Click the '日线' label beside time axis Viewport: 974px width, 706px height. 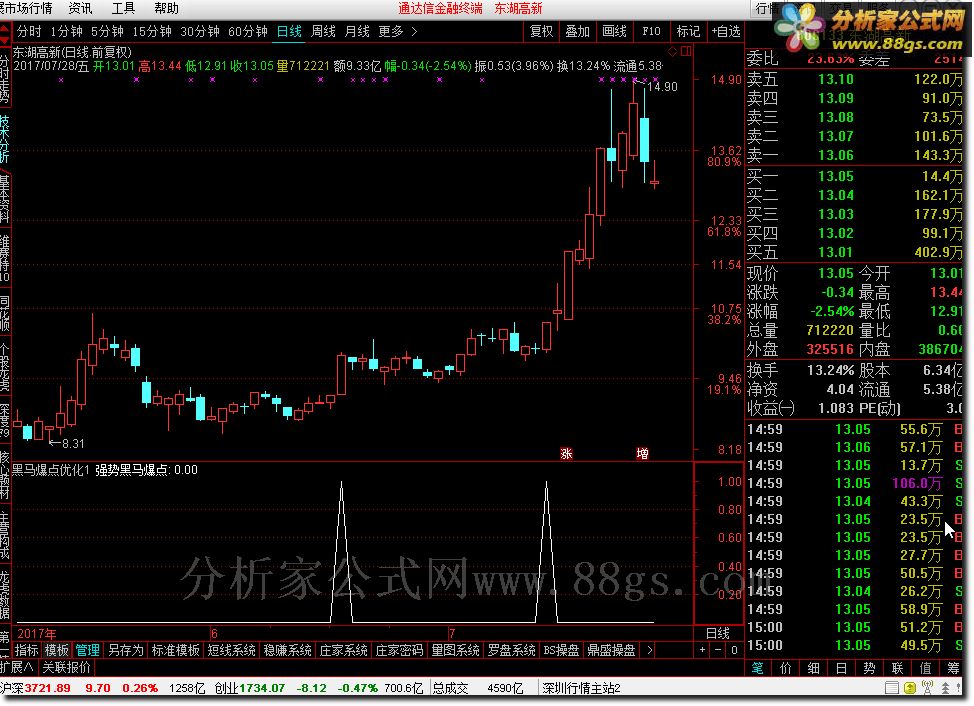(x=718, y=633)
